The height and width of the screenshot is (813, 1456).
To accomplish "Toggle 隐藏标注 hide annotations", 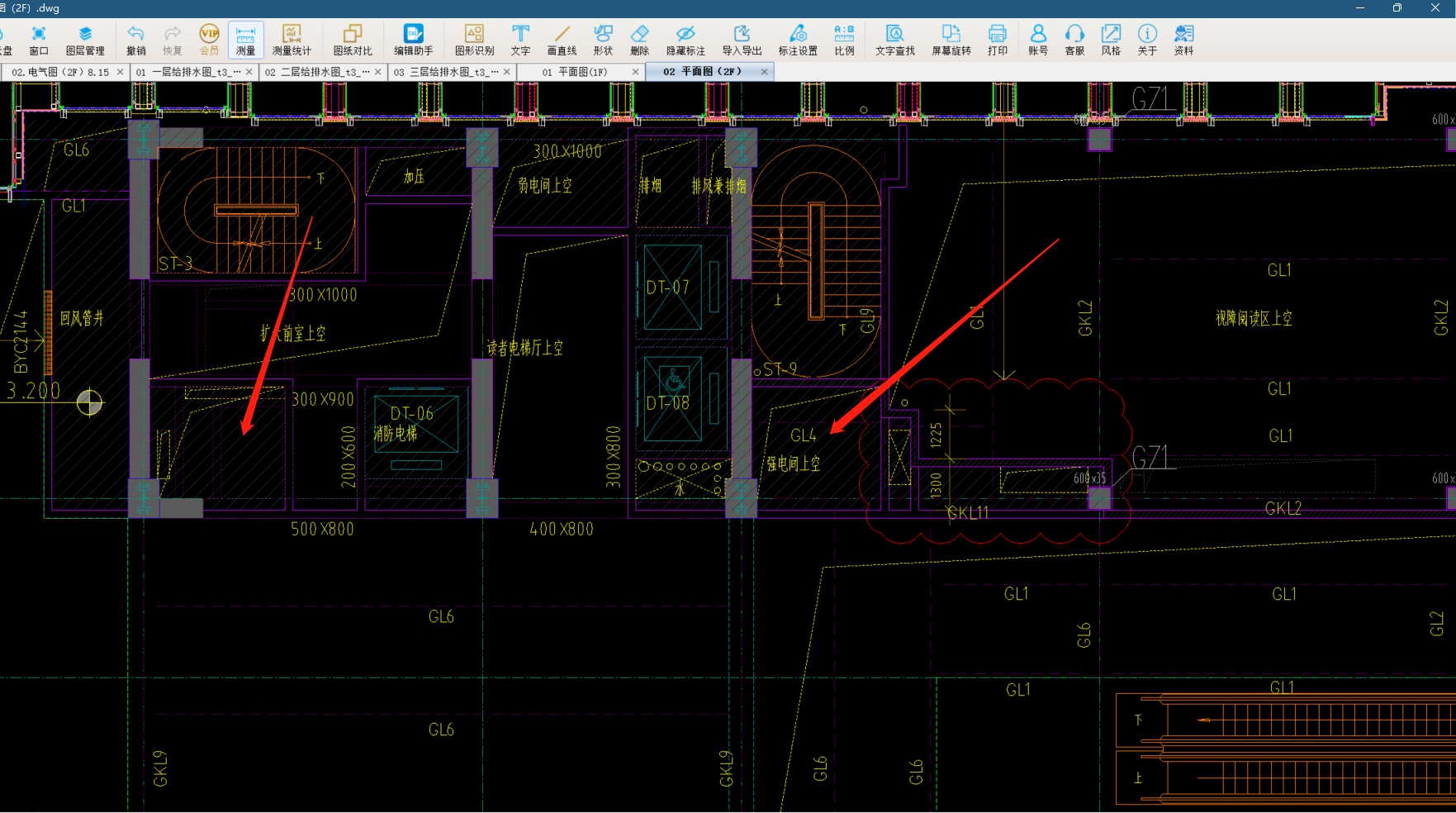I will pos(685,40).
